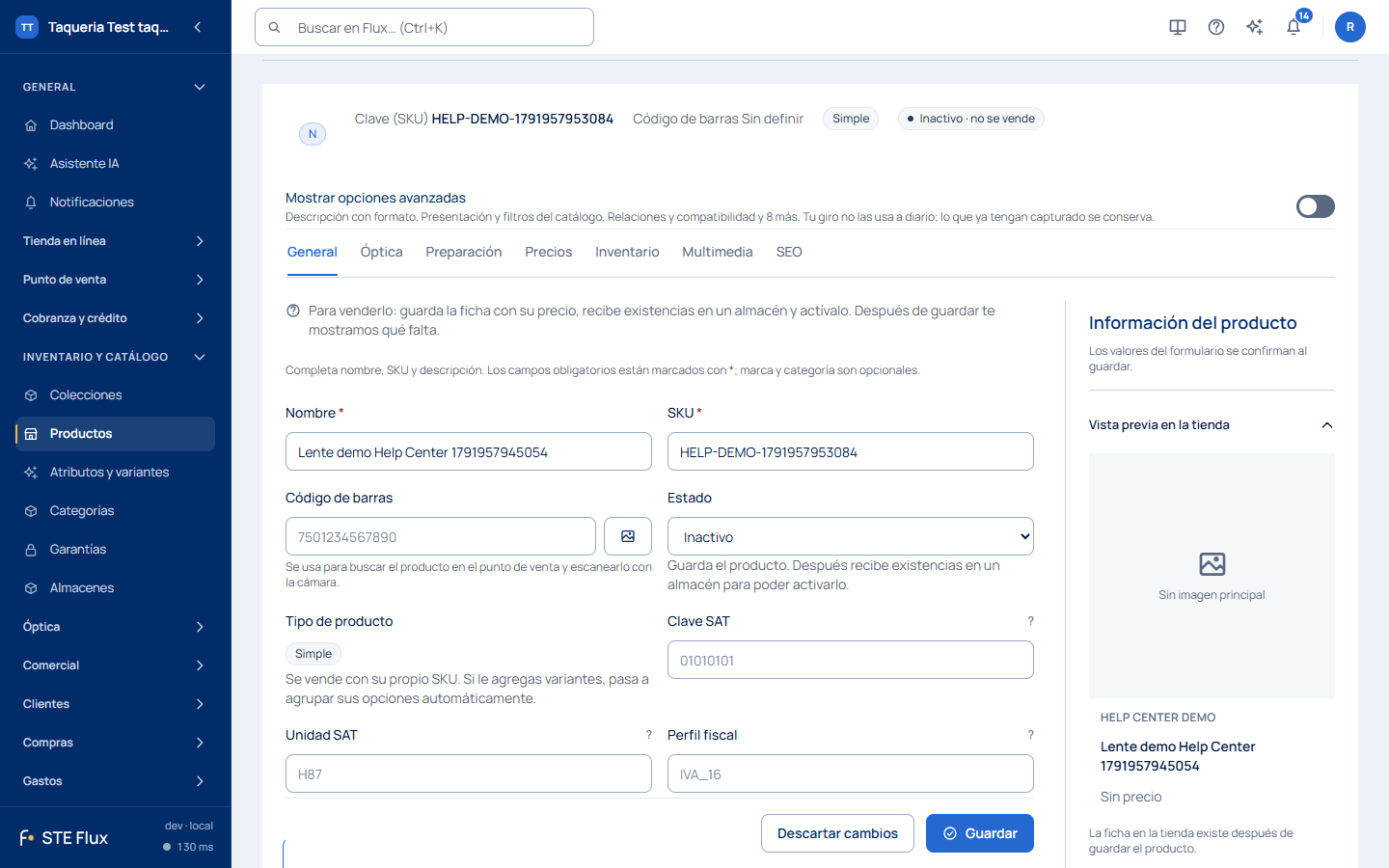Open Almacenes in sidebar
Image resolution: width=1389 pixels, height=868 pixels.
coord(115,588)
